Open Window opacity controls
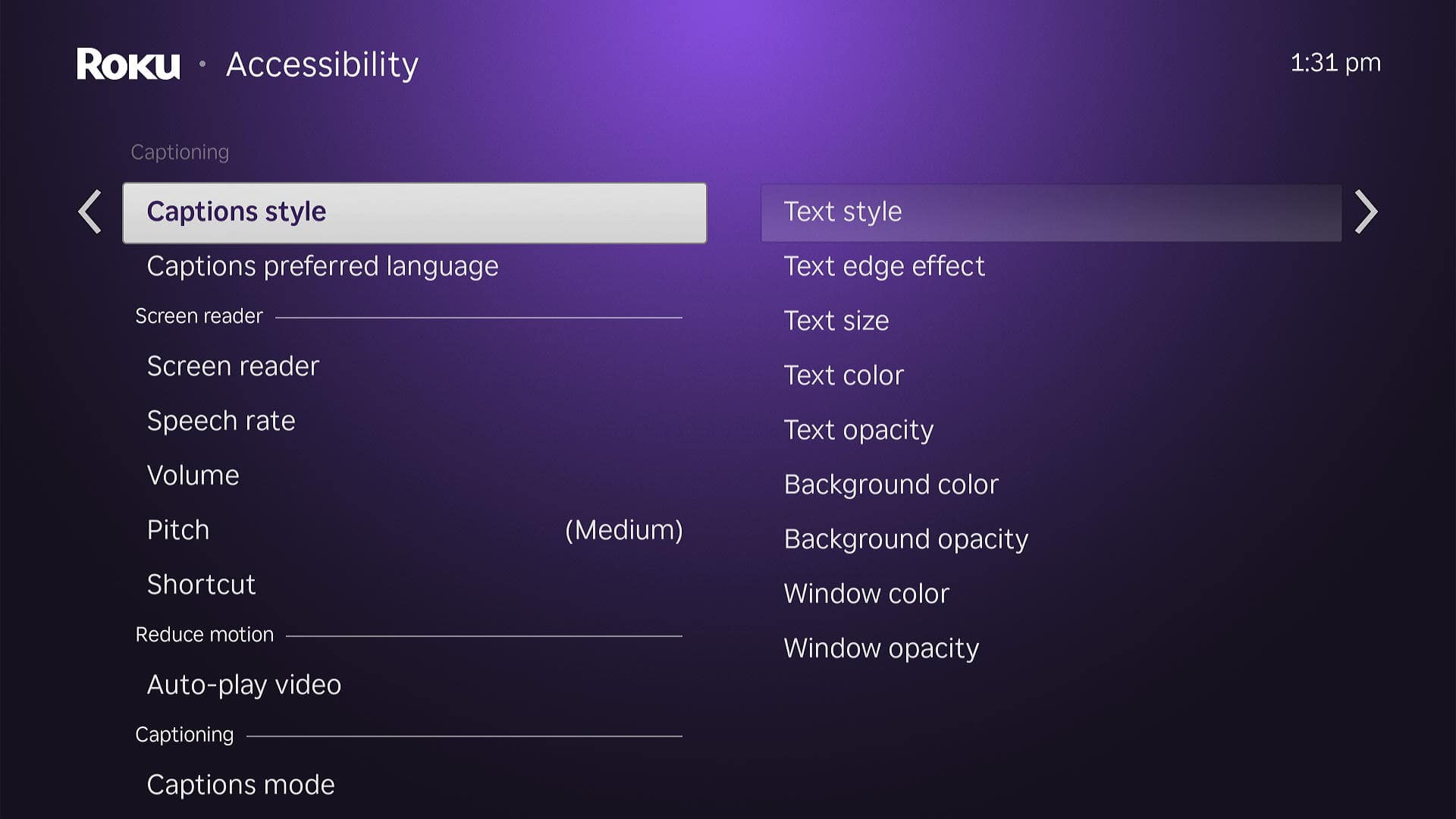Viewport: 1456px width, 819px height. tap(879, 647)
